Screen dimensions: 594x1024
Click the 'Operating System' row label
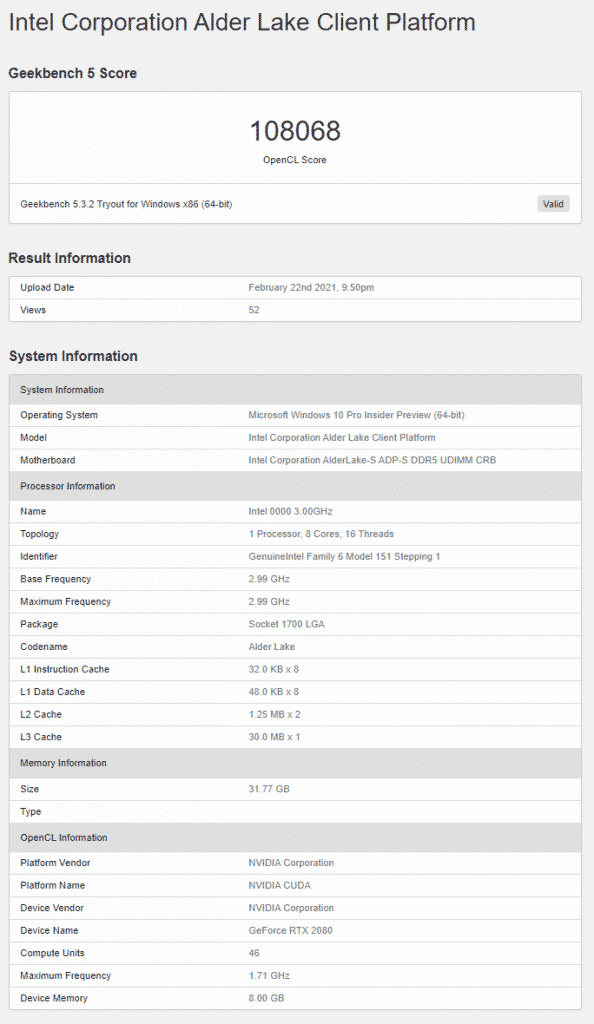pyautogui.click(x=59, y=415)
